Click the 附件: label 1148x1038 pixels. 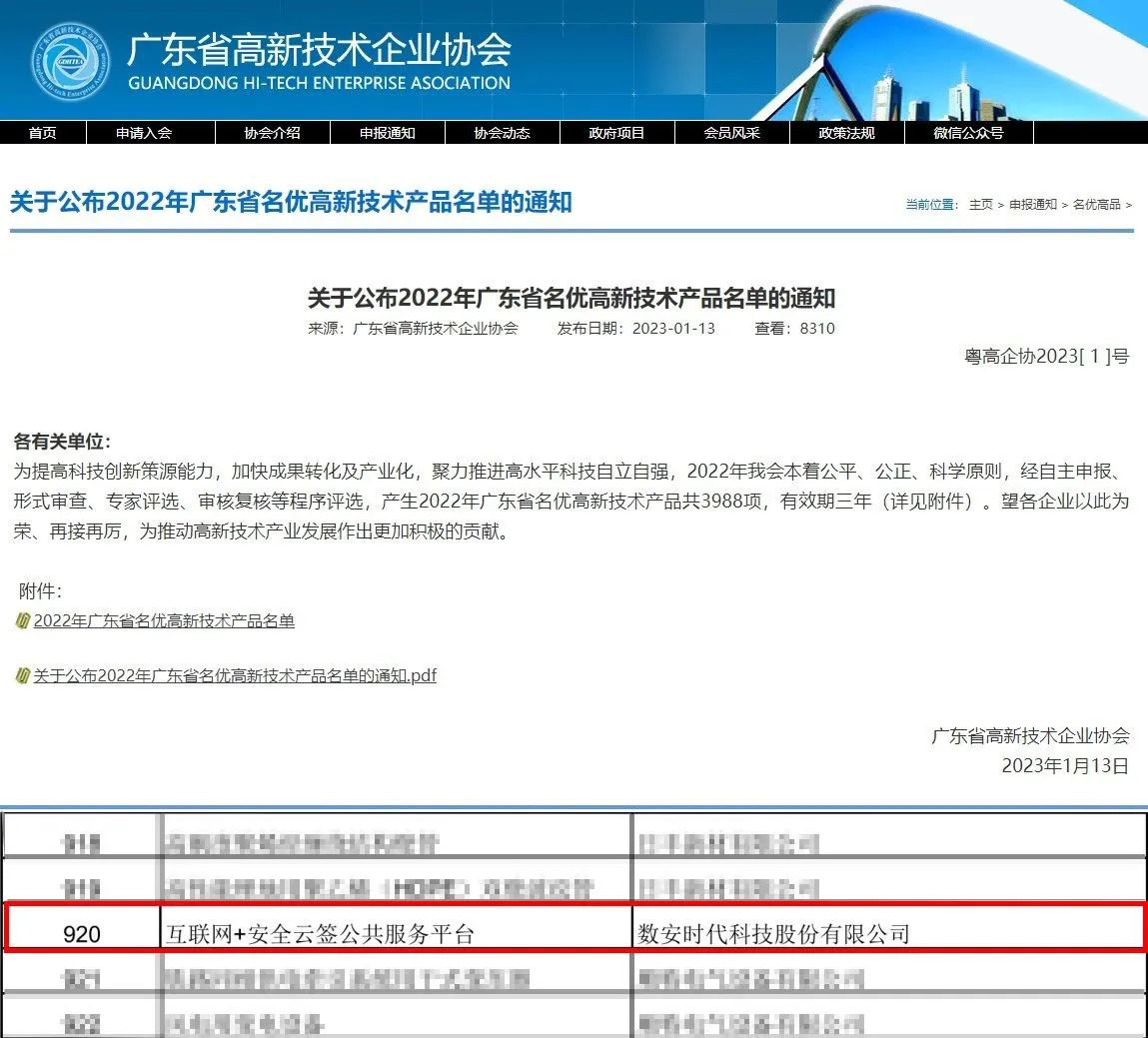[x=40, y=590]
